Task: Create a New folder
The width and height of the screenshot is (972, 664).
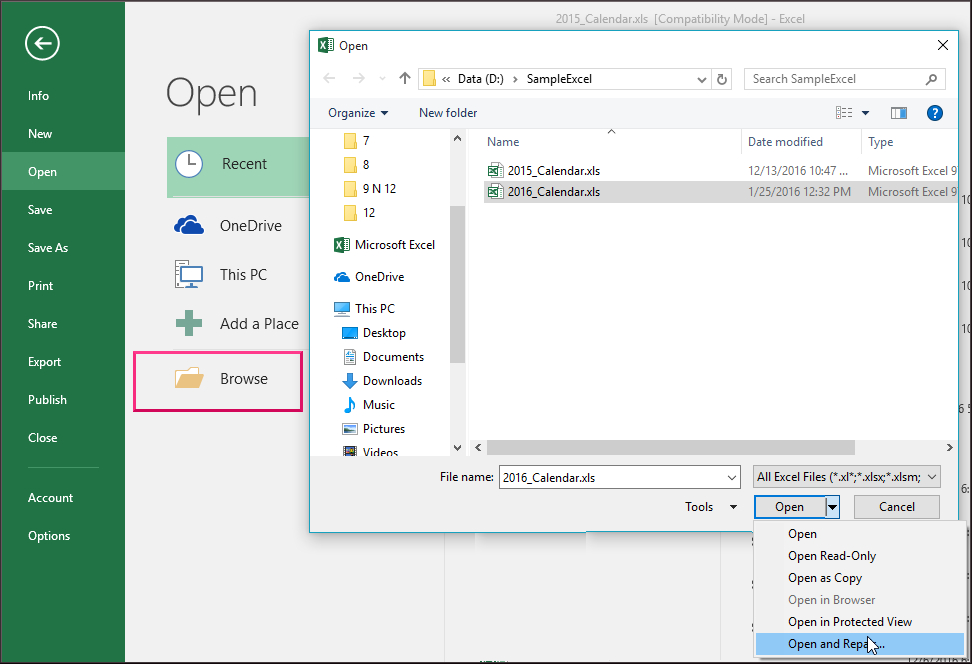Action: click(447, 112)
